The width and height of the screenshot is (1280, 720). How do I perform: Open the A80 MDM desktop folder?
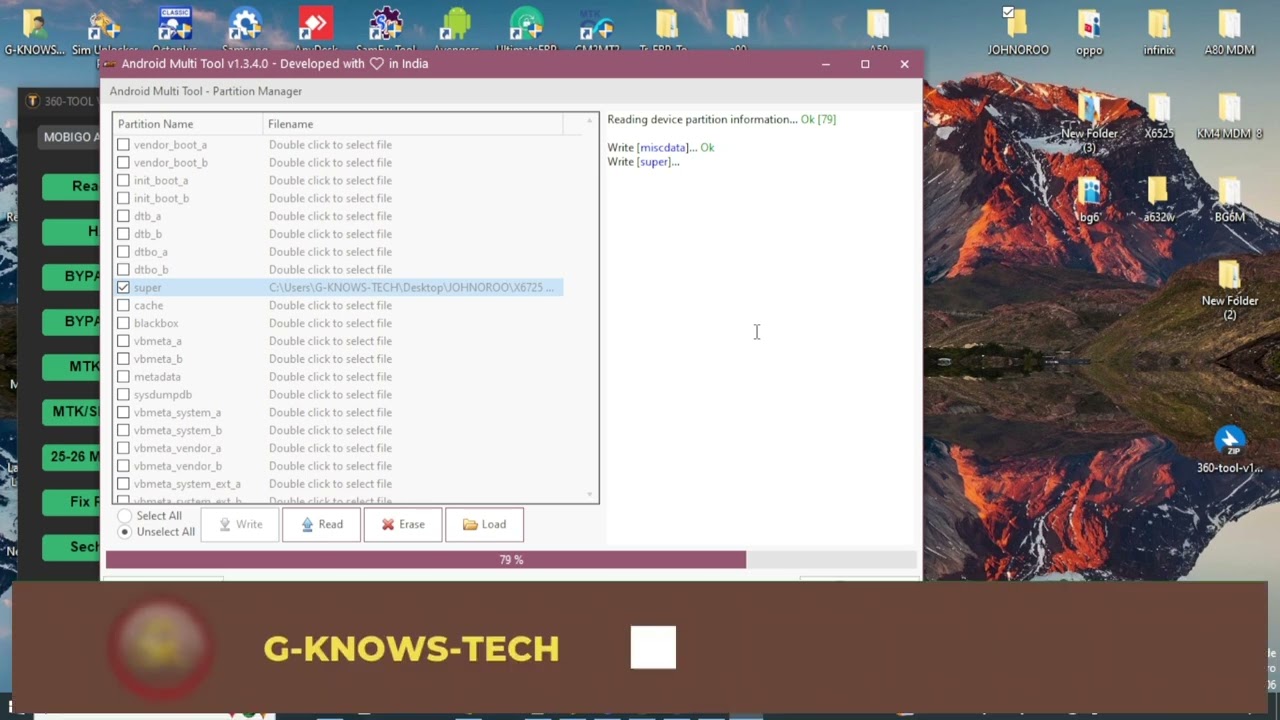pyautogui.click(x=1229, y=32)
